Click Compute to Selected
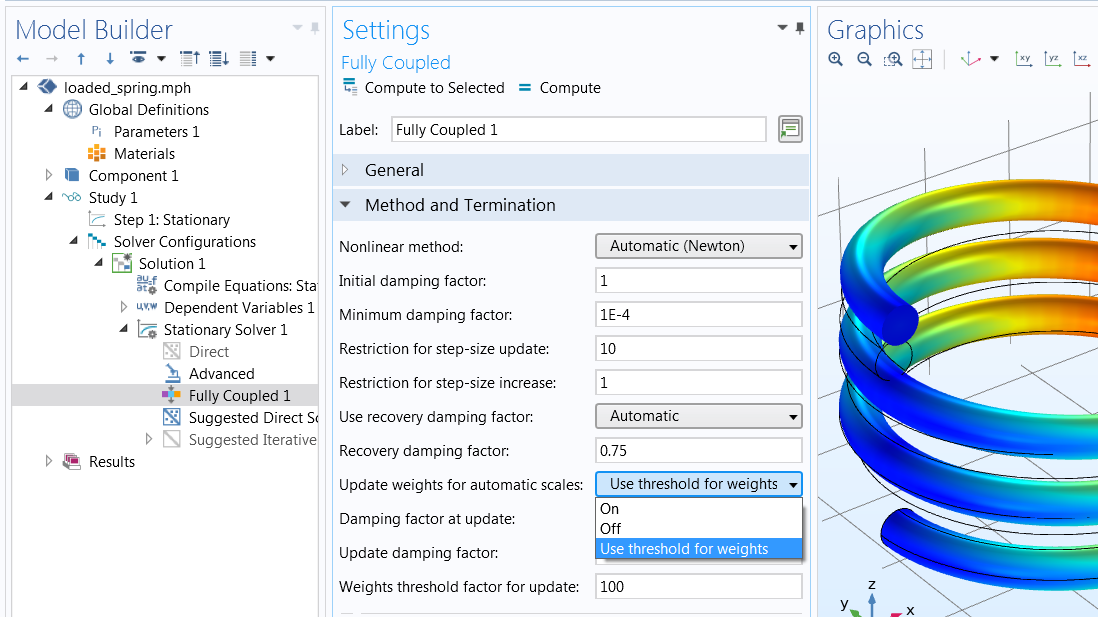Viewport: 1098px width, 617px height. [x=424, y=88]
